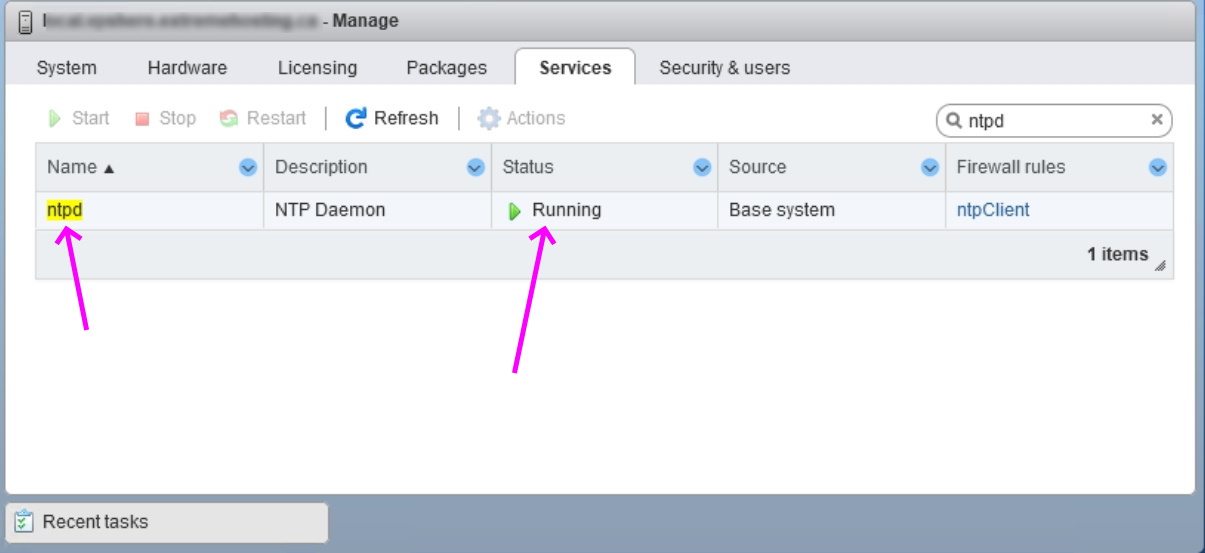
Task: Open the Firewall rules column dropdown
Action: tap(1158, 168)
